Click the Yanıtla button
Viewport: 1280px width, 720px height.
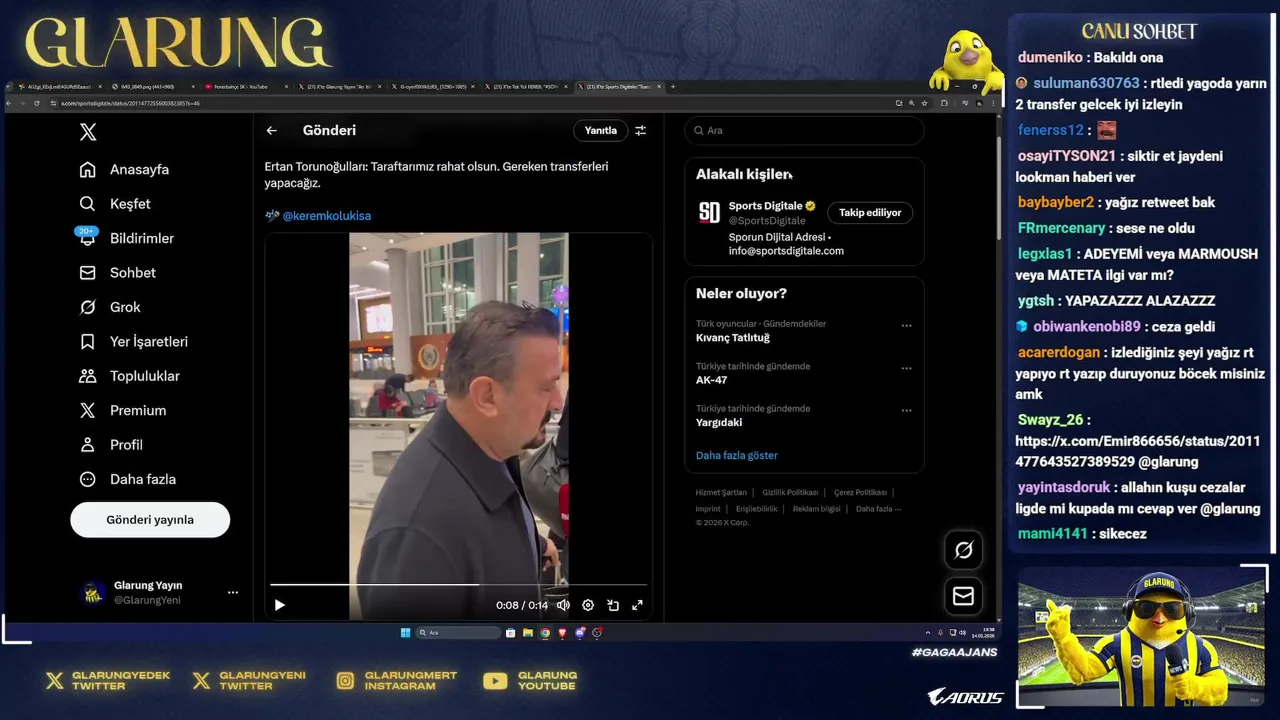pyautogui.click(x=600, y=131)
